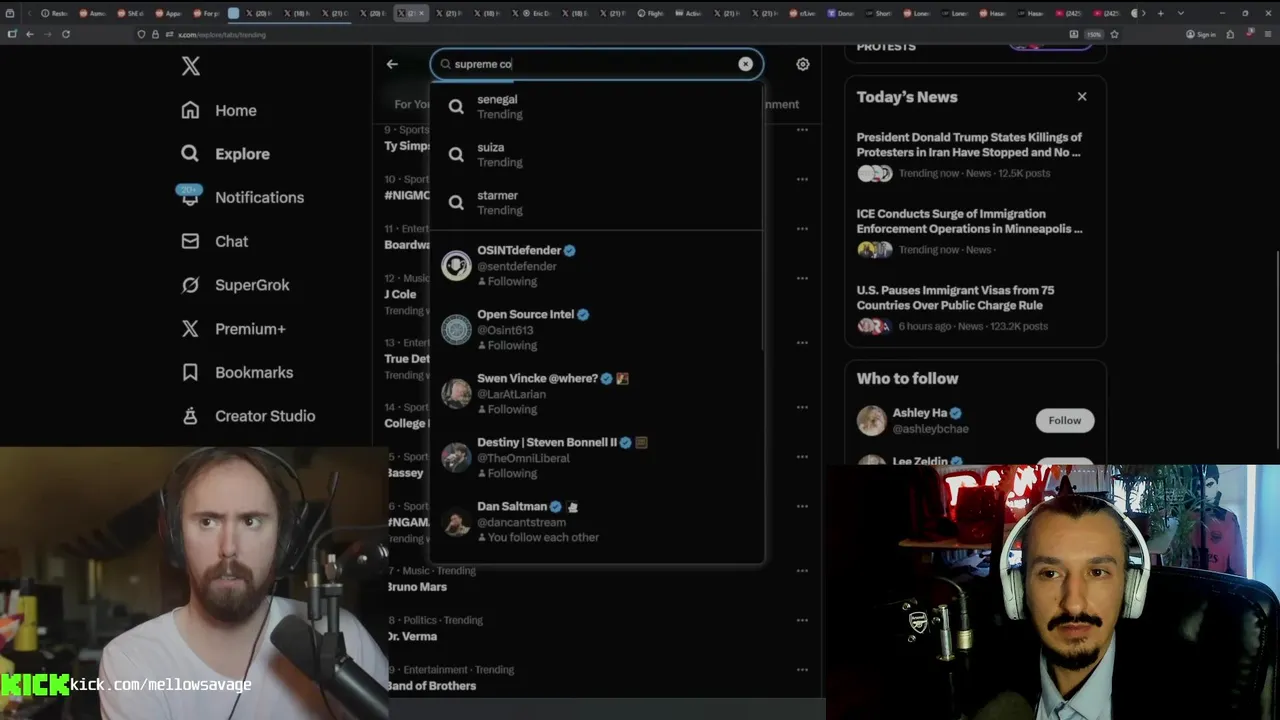Click Ashley Ha's avatar
This screenshot has height=720, width=1280.
[x=871, y=420]
